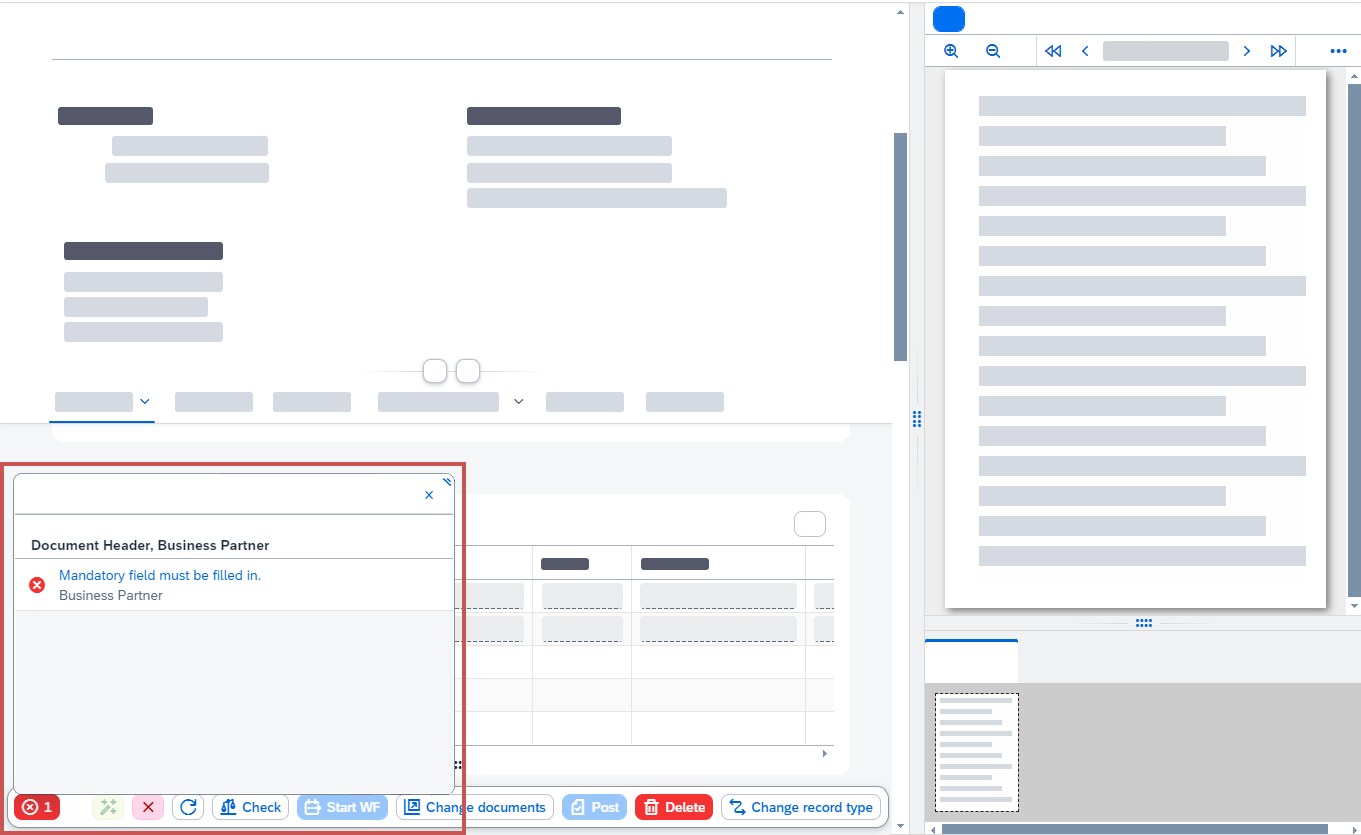This screenshot has height=835, width=1361.
Task: Go to next page in viewer
Action: 1246,51
